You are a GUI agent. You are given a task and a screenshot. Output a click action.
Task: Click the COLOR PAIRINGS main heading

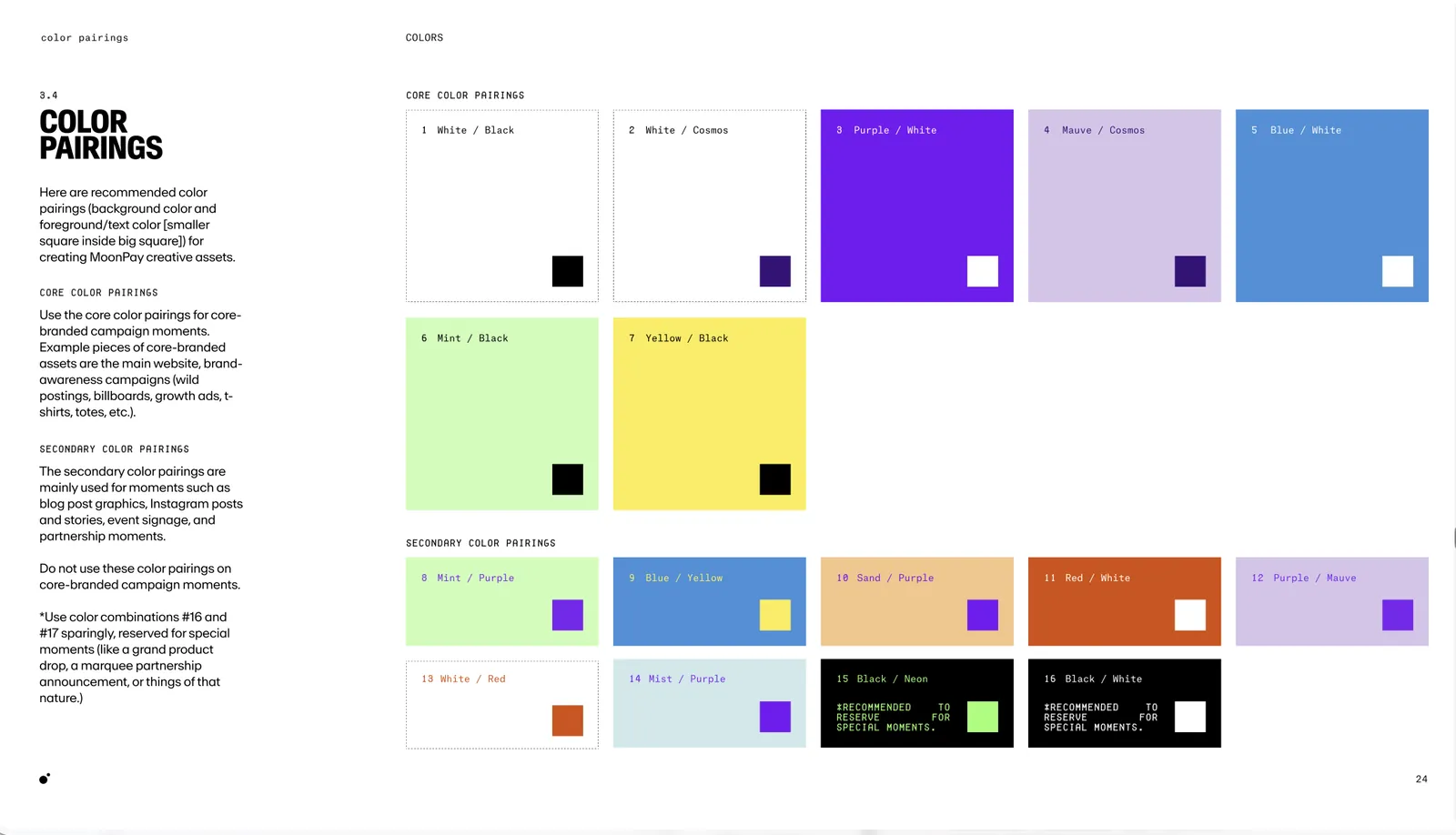pyautogui.click(x=101, y=135)
